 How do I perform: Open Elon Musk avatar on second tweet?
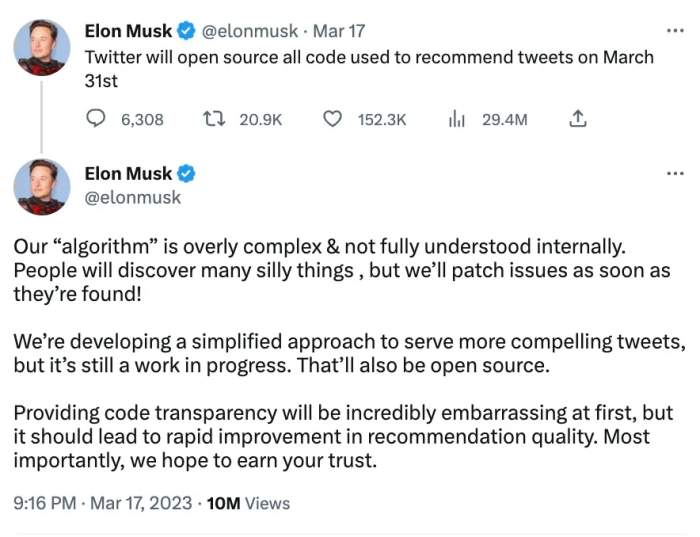[42, 186]
